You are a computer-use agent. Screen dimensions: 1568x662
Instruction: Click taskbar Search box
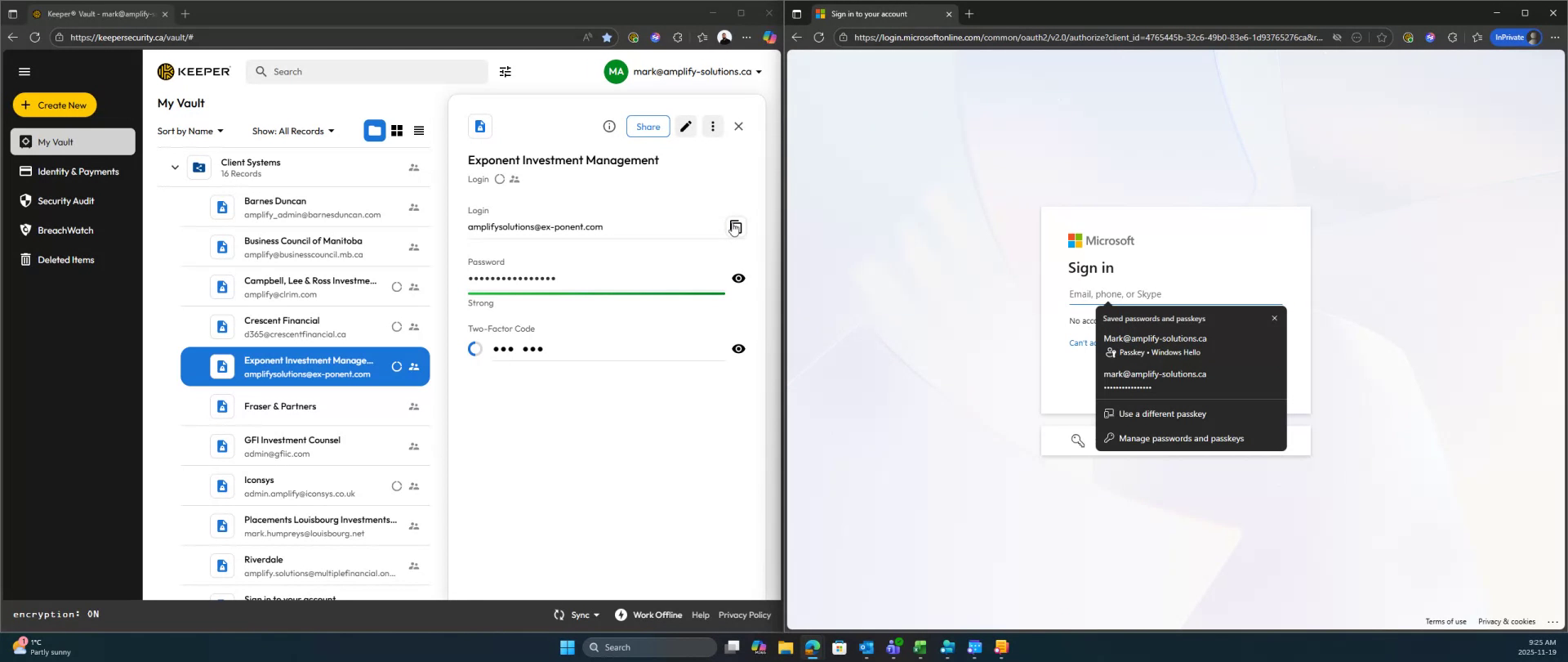(651, 648)
